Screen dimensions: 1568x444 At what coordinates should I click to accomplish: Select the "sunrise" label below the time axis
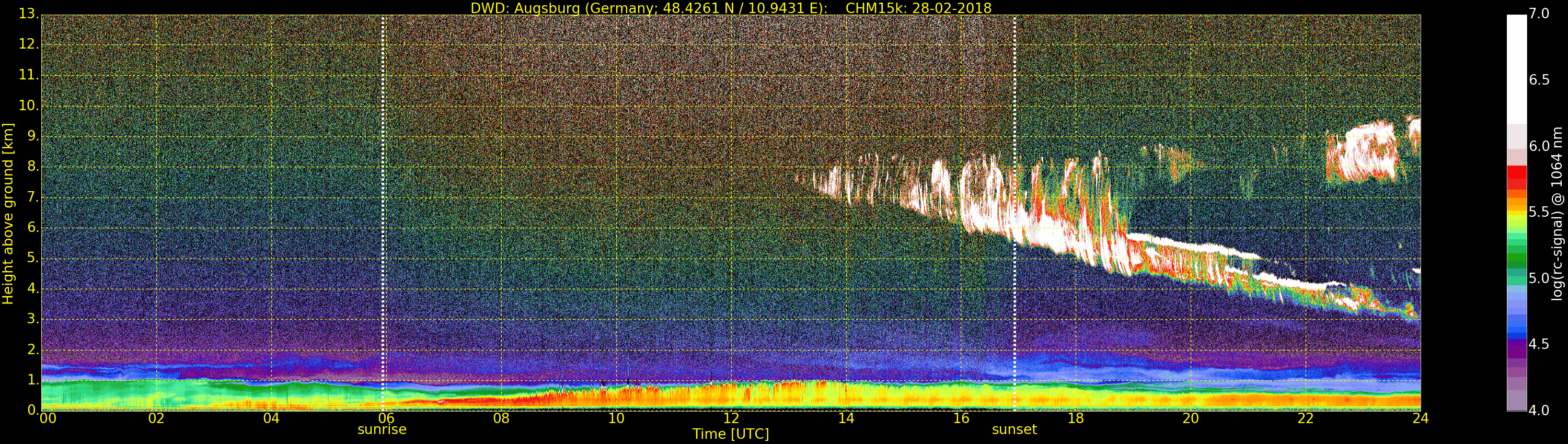point(382,429)
